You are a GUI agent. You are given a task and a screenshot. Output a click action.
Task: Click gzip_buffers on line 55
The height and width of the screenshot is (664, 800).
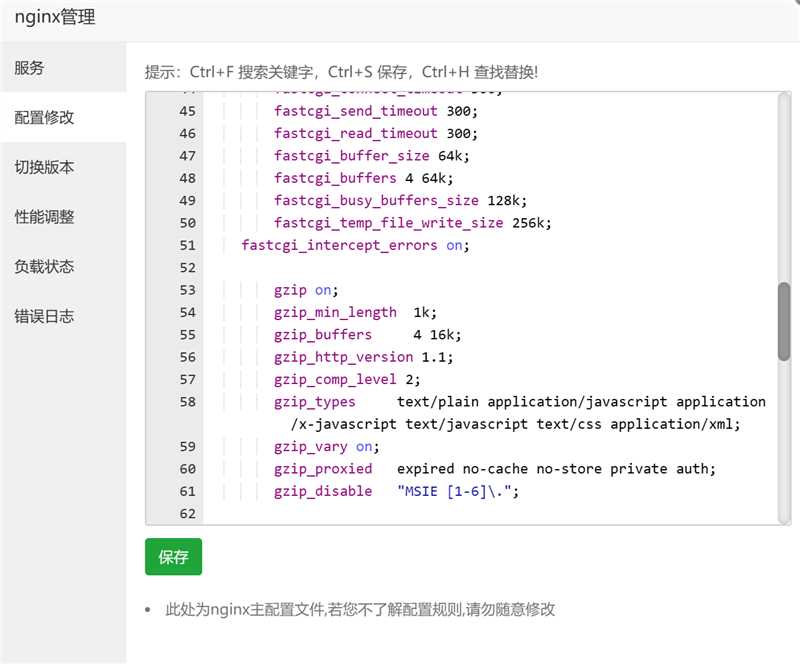click(x=323, y=335)
